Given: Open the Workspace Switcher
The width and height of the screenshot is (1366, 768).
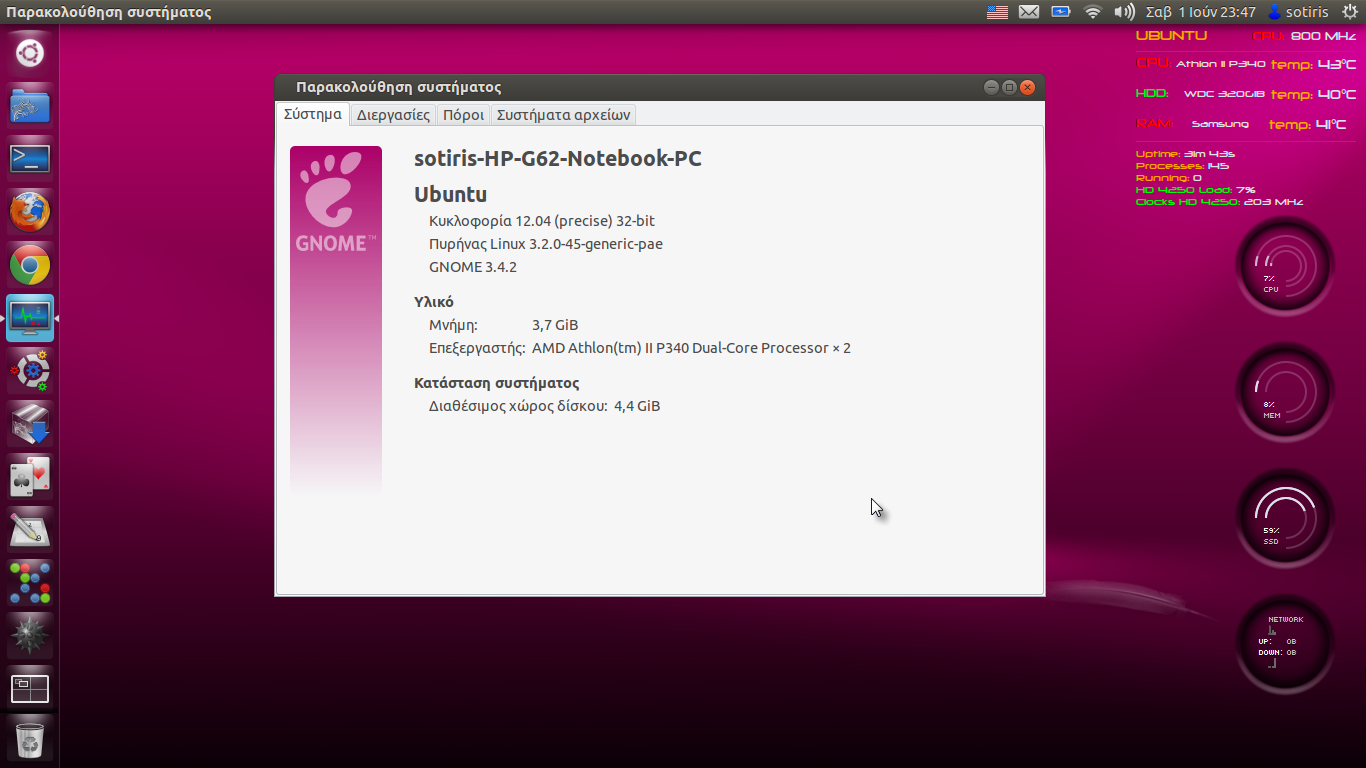Looking at the screenshot, I should point(30,689).
